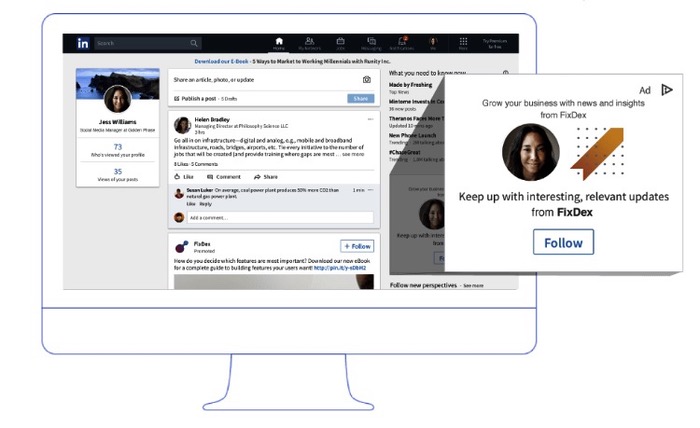This screenshot has height=428, width=700.
Task: Open 'Publish a post' link
Action: coord(199,99)
